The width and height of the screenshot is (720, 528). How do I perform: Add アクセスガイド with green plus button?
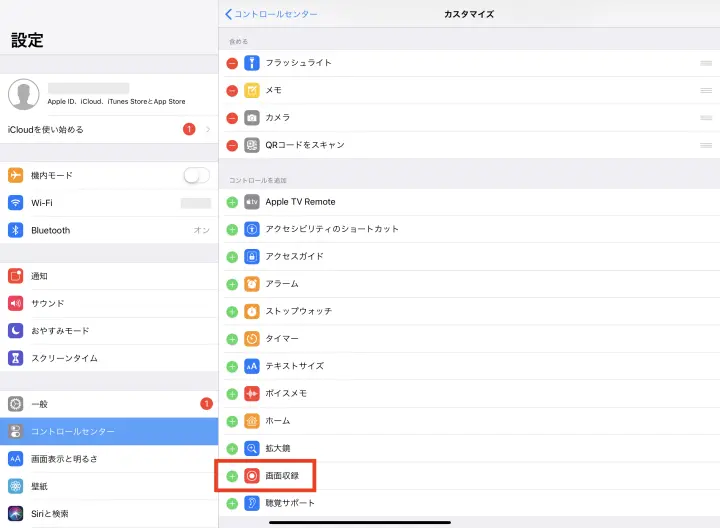coord(232,257)
